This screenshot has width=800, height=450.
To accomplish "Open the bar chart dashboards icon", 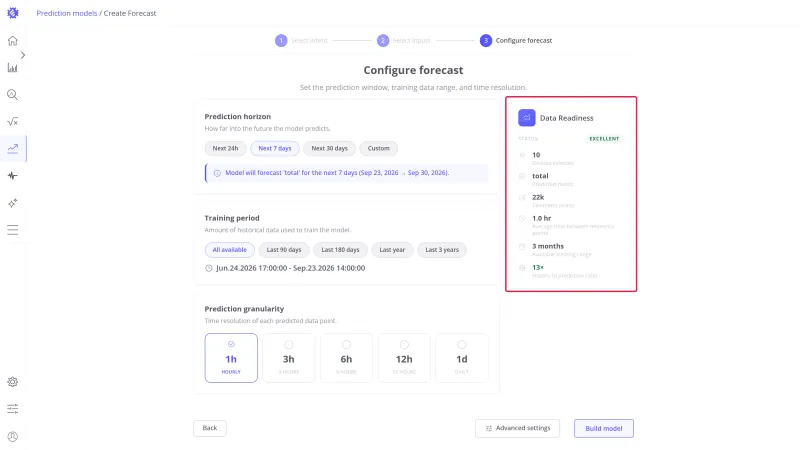I will [x=13, y=68].
